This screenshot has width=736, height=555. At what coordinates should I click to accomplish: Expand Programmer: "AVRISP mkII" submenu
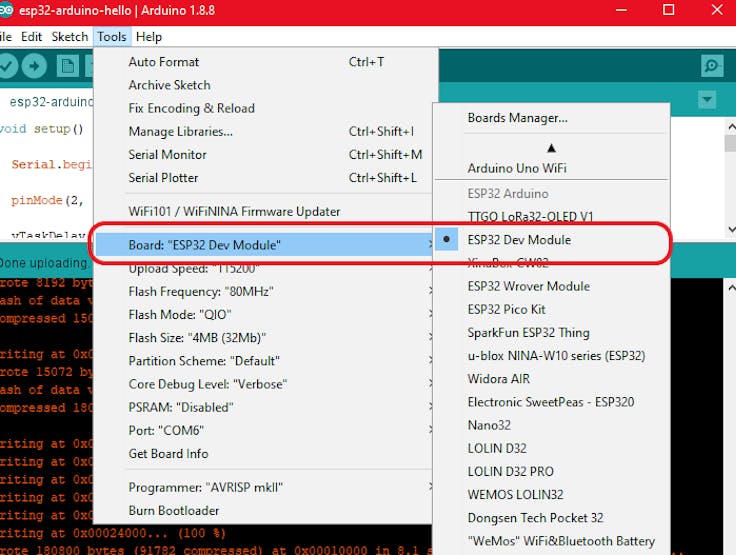(265, 487)
